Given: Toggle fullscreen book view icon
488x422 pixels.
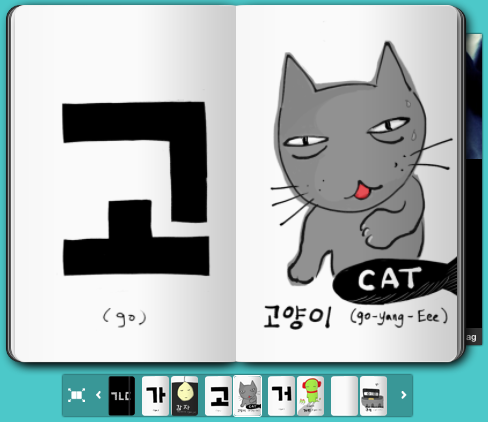Looking at the screenshot, I should 76,395.
